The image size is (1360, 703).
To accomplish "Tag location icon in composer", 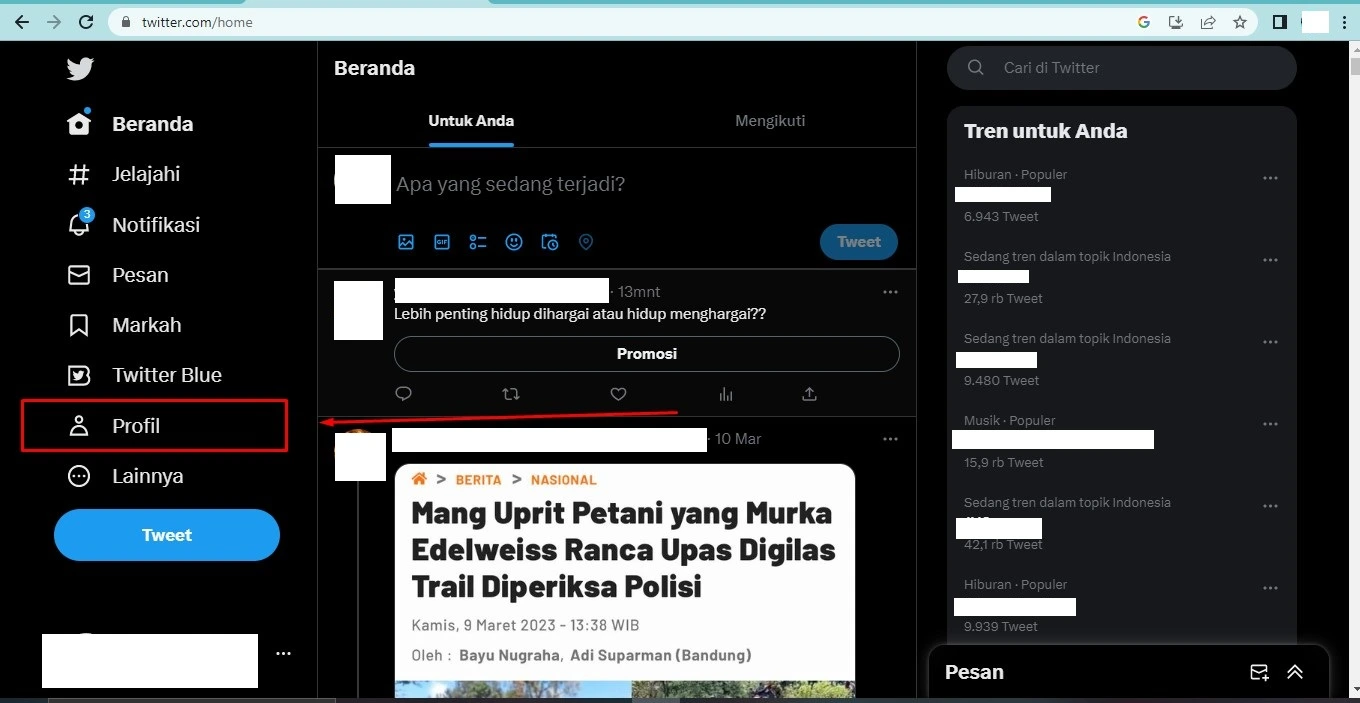I will tap(586, 242).
